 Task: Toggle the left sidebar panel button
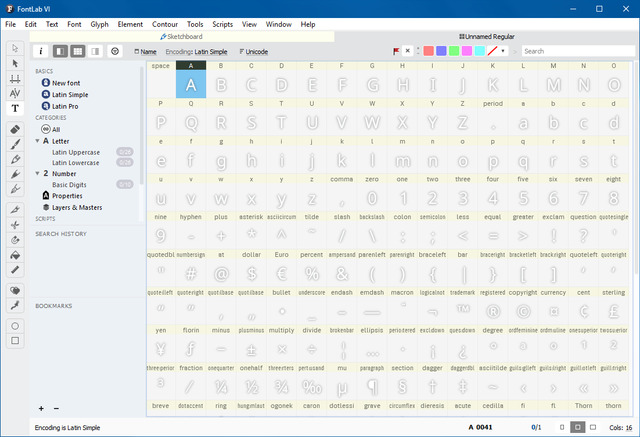tap(61, 51)
